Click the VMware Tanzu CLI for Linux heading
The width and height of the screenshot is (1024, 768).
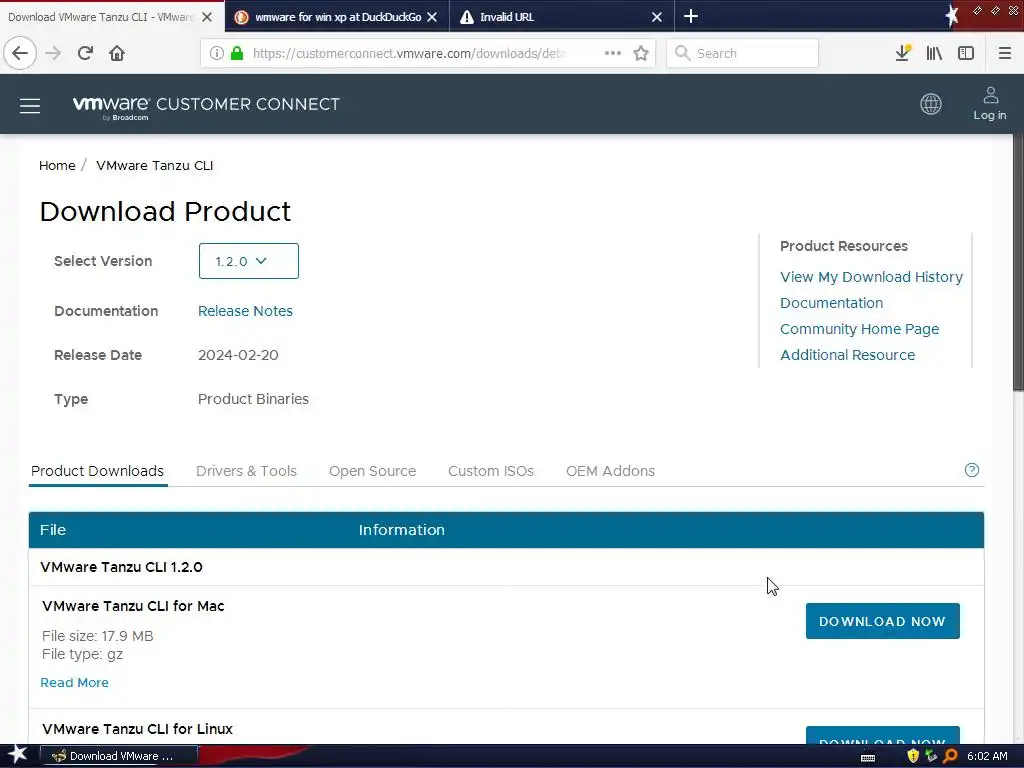click(137, 729)
